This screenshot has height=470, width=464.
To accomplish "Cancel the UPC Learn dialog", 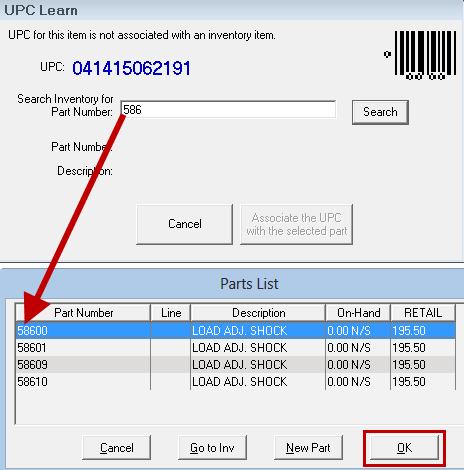I will [185, 224].
